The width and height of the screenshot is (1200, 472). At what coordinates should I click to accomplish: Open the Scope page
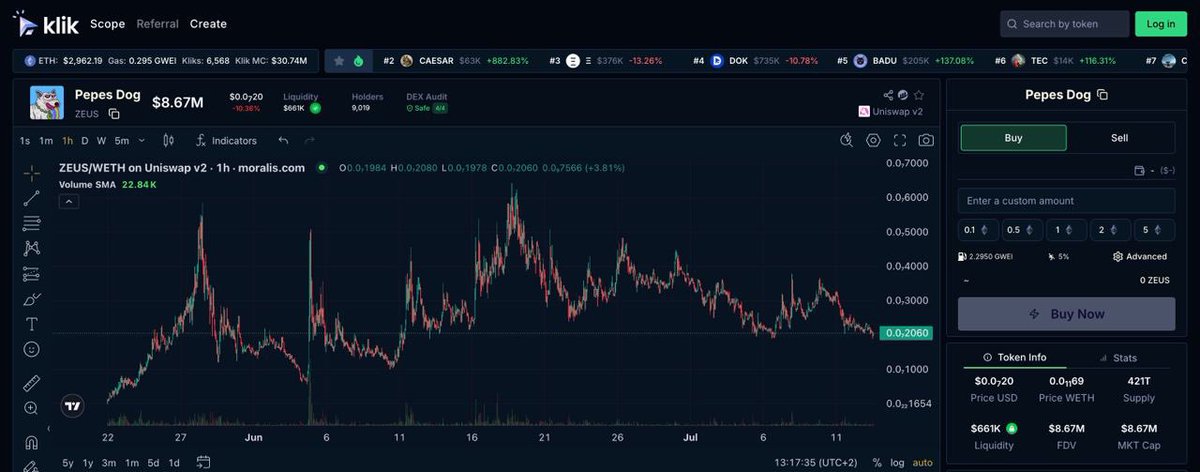pyautogui.click(x=107, y=24)
